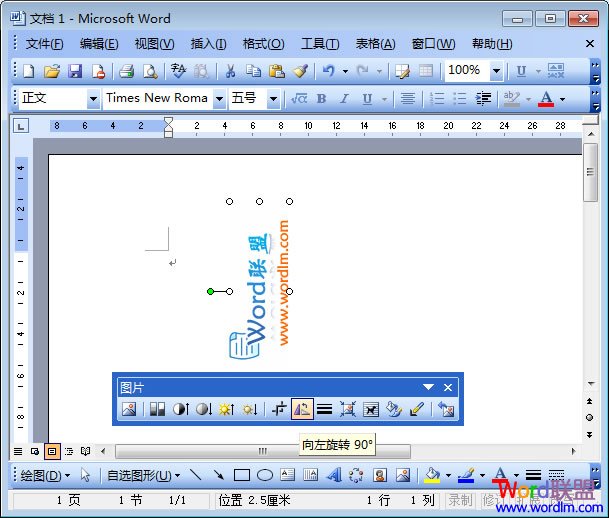Switch to Normal view button
This screenshot has width=609, height=518.
[18, 451]
